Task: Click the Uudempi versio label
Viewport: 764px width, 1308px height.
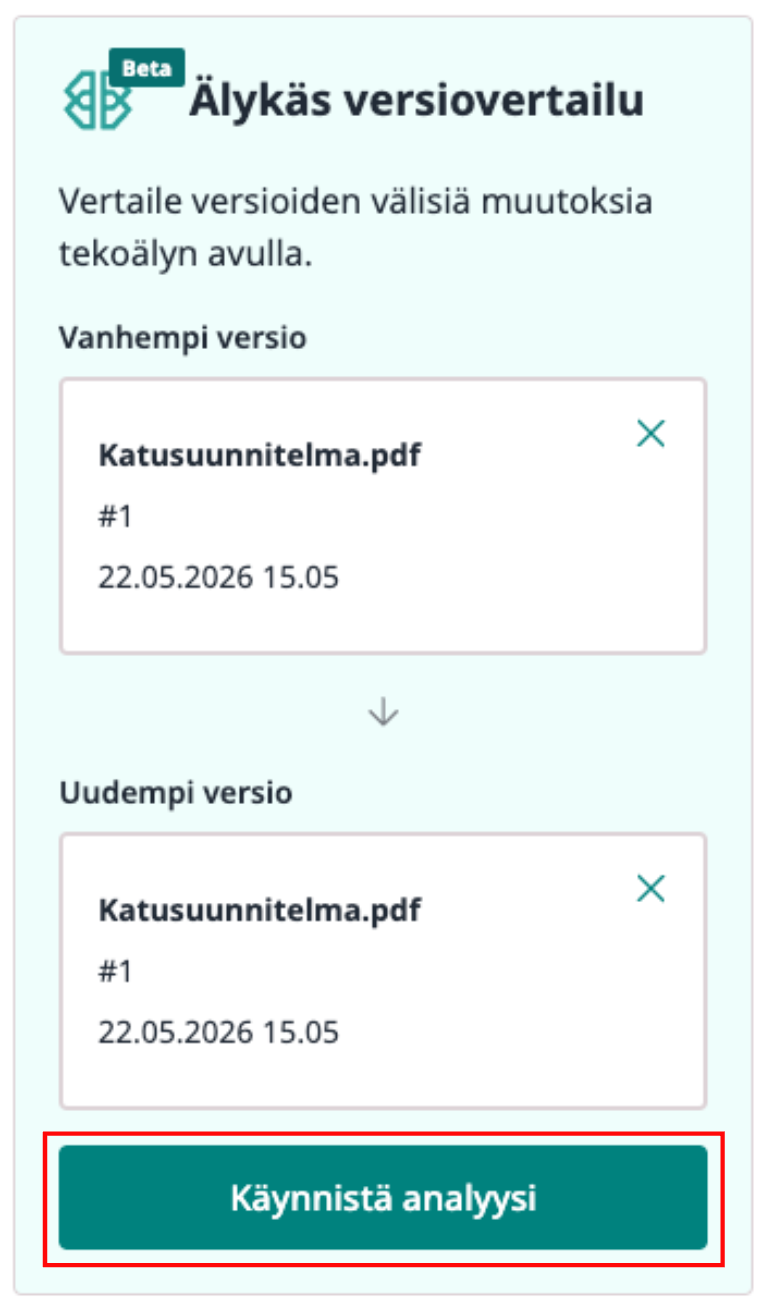Action: click(x=175, y=793)
